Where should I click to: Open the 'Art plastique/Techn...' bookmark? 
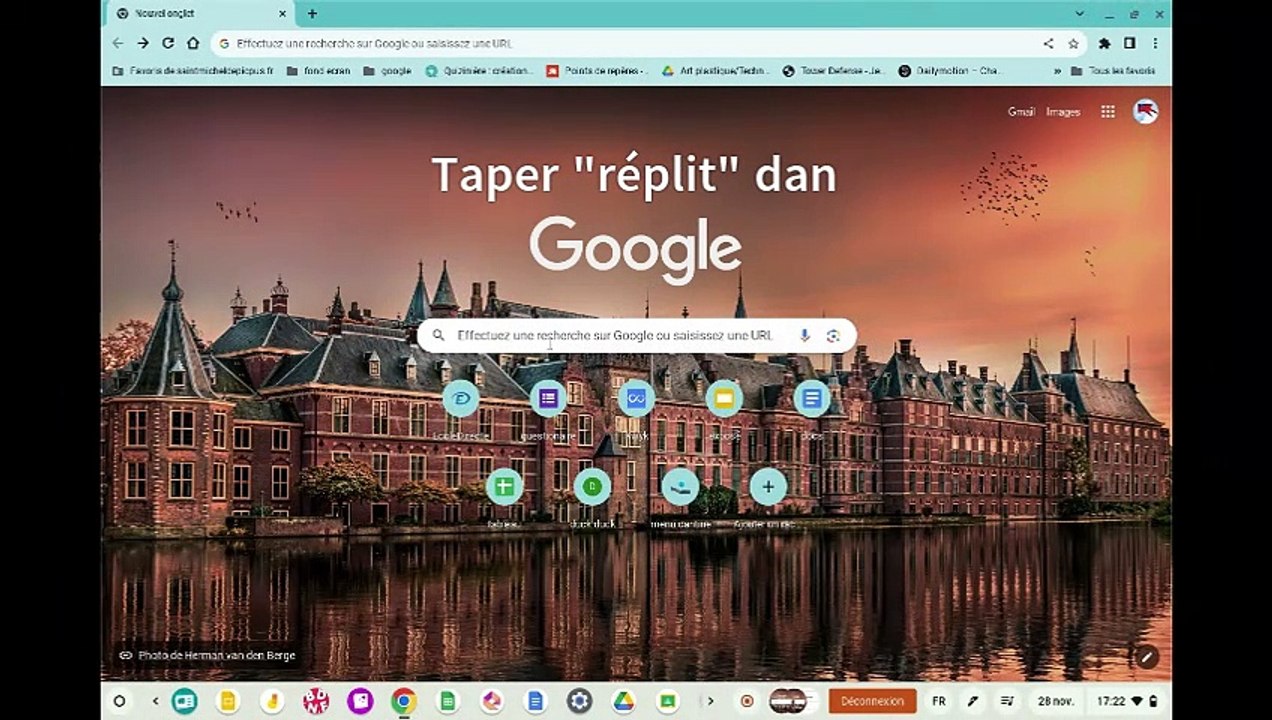point(716,71)
